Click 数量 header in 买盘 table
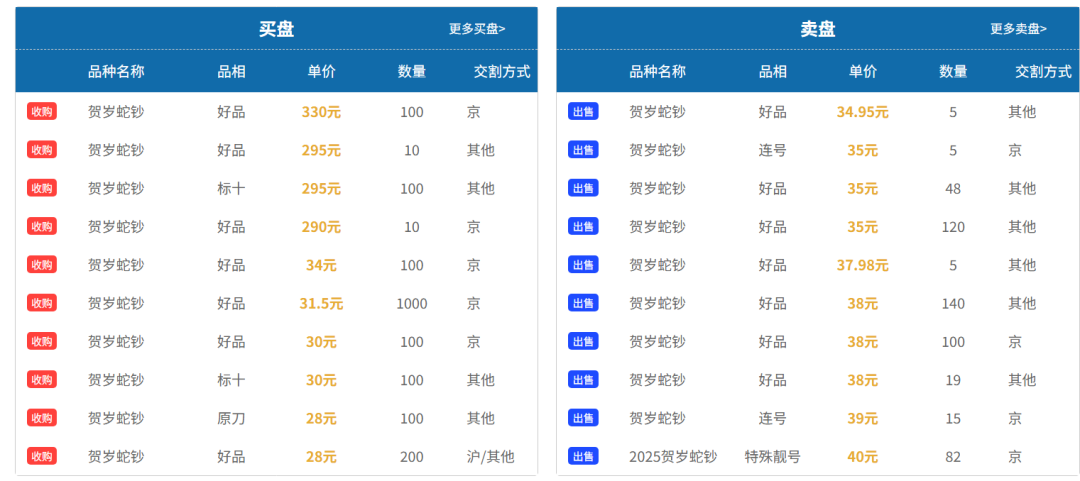The width and height of the screenshot is (1080, 481). pos(412,71)
